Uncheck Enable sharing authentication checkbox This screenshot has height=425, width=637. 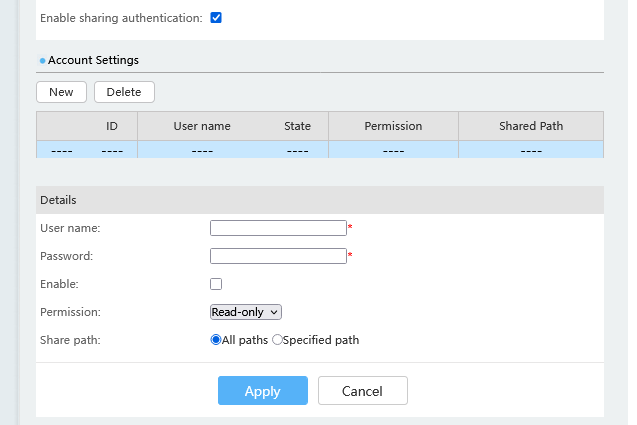216,18
